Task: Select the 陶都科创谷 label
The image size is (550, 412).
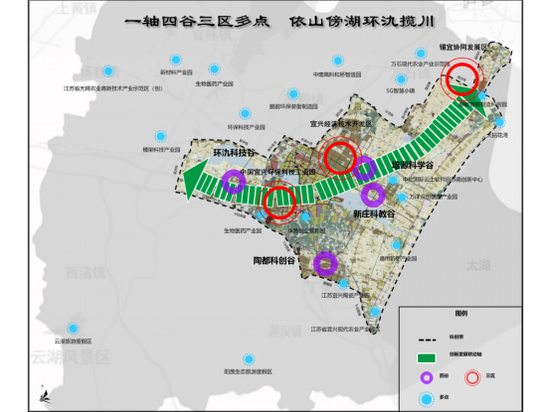Action: (x=274, y=261)
